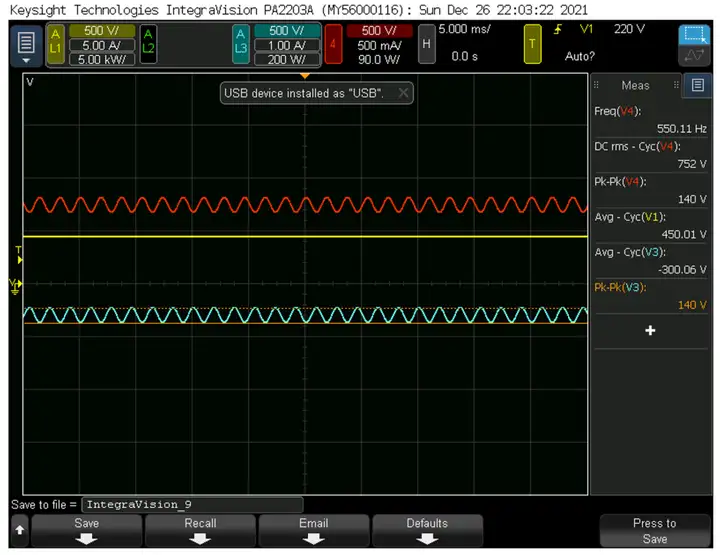Open the Recall softkey menu

point(200,530)
